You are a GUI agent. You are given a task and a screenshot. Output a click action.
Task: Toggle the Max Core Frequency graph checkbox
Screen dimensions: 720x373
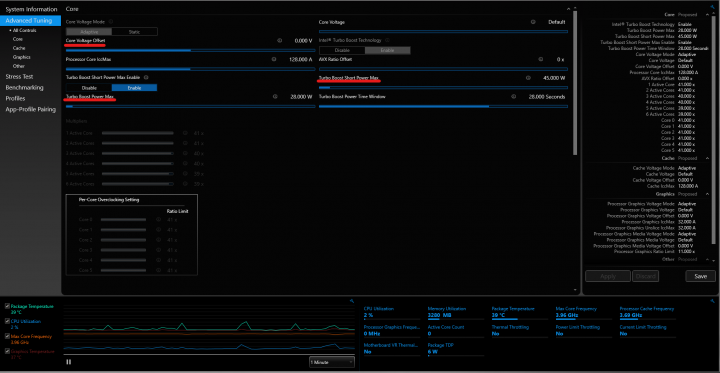7,336
